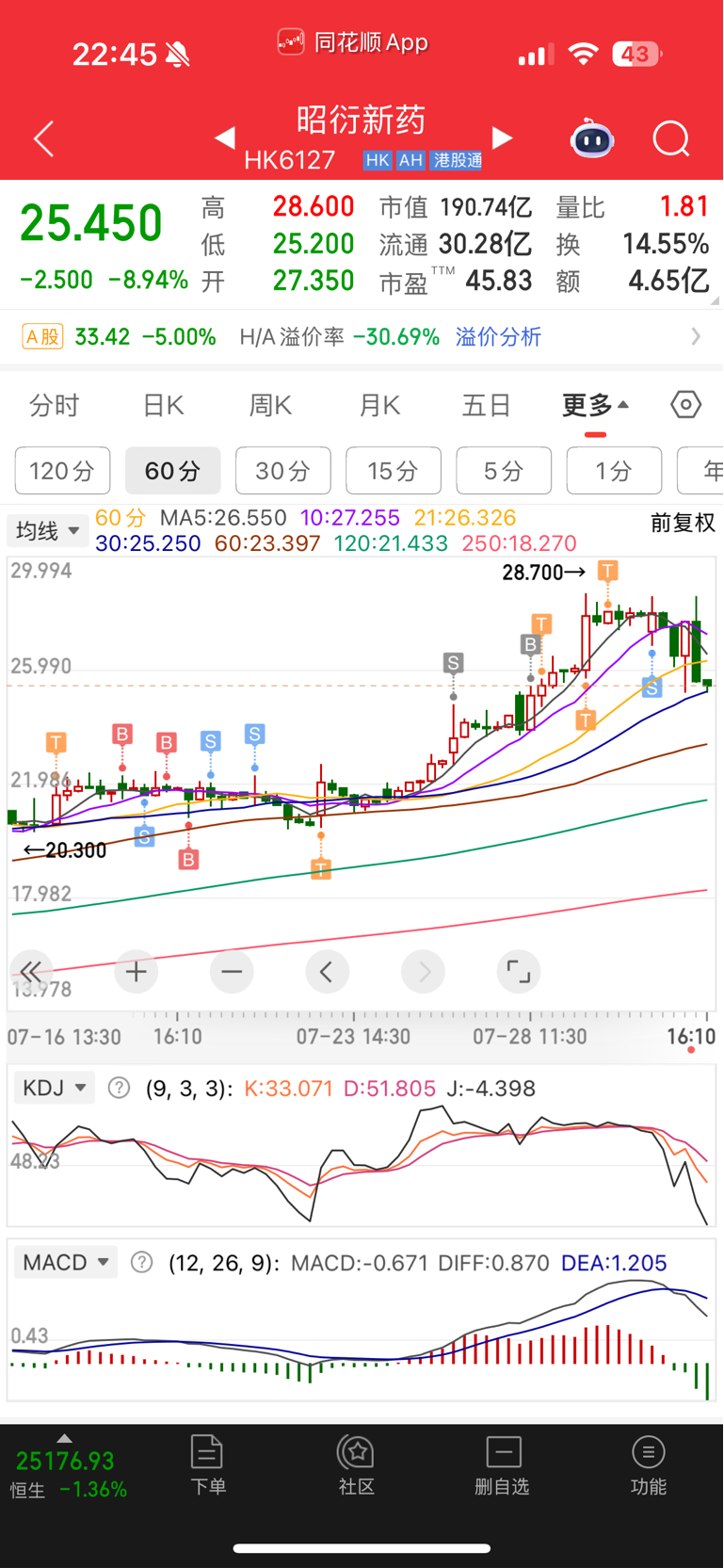
Task: Zoom out chart with minus button
Action: click(232, 971)
